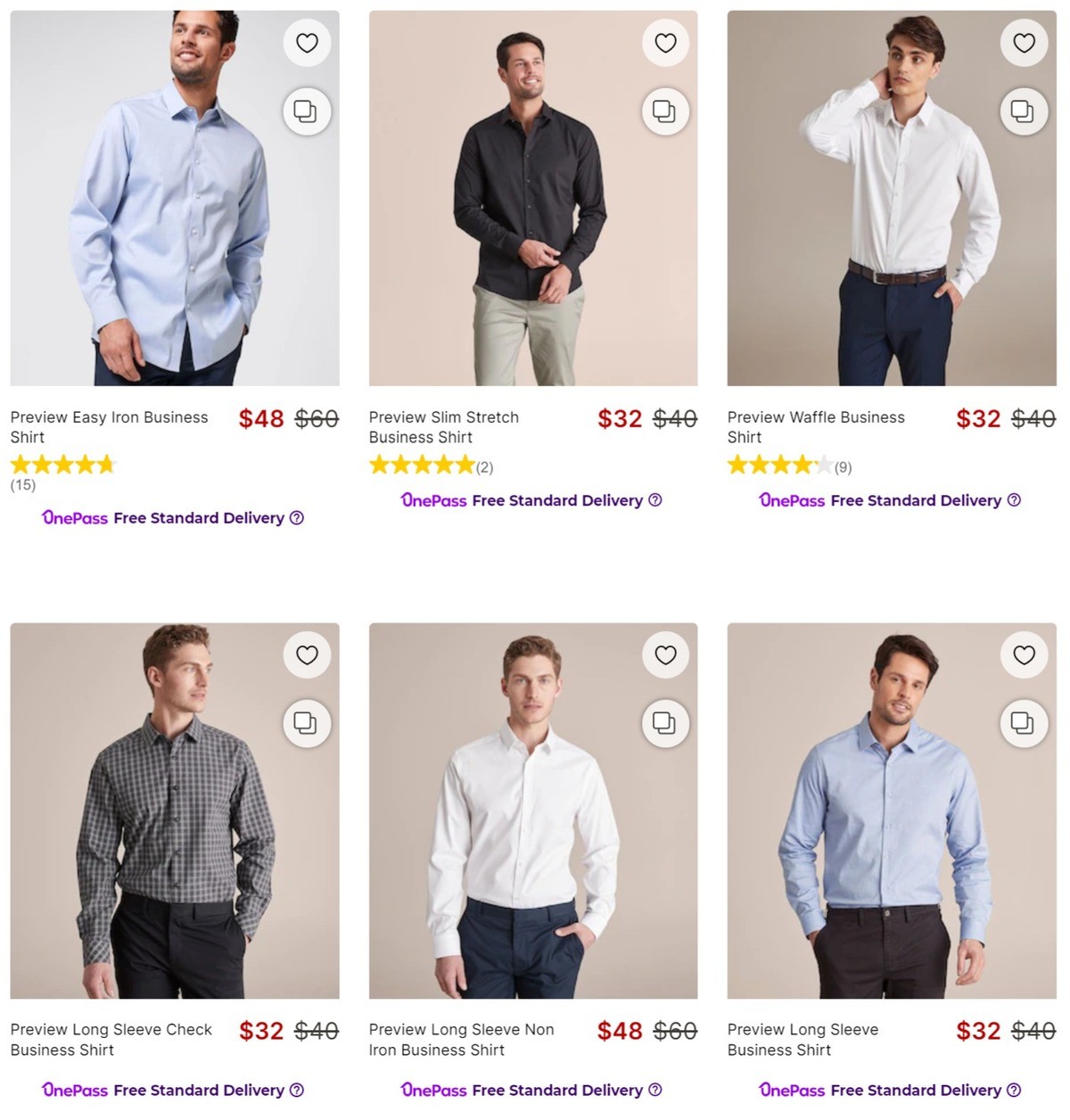Open delivery help tooltip under Non Iron shirt
1070x1120 pixels.
655,1090
